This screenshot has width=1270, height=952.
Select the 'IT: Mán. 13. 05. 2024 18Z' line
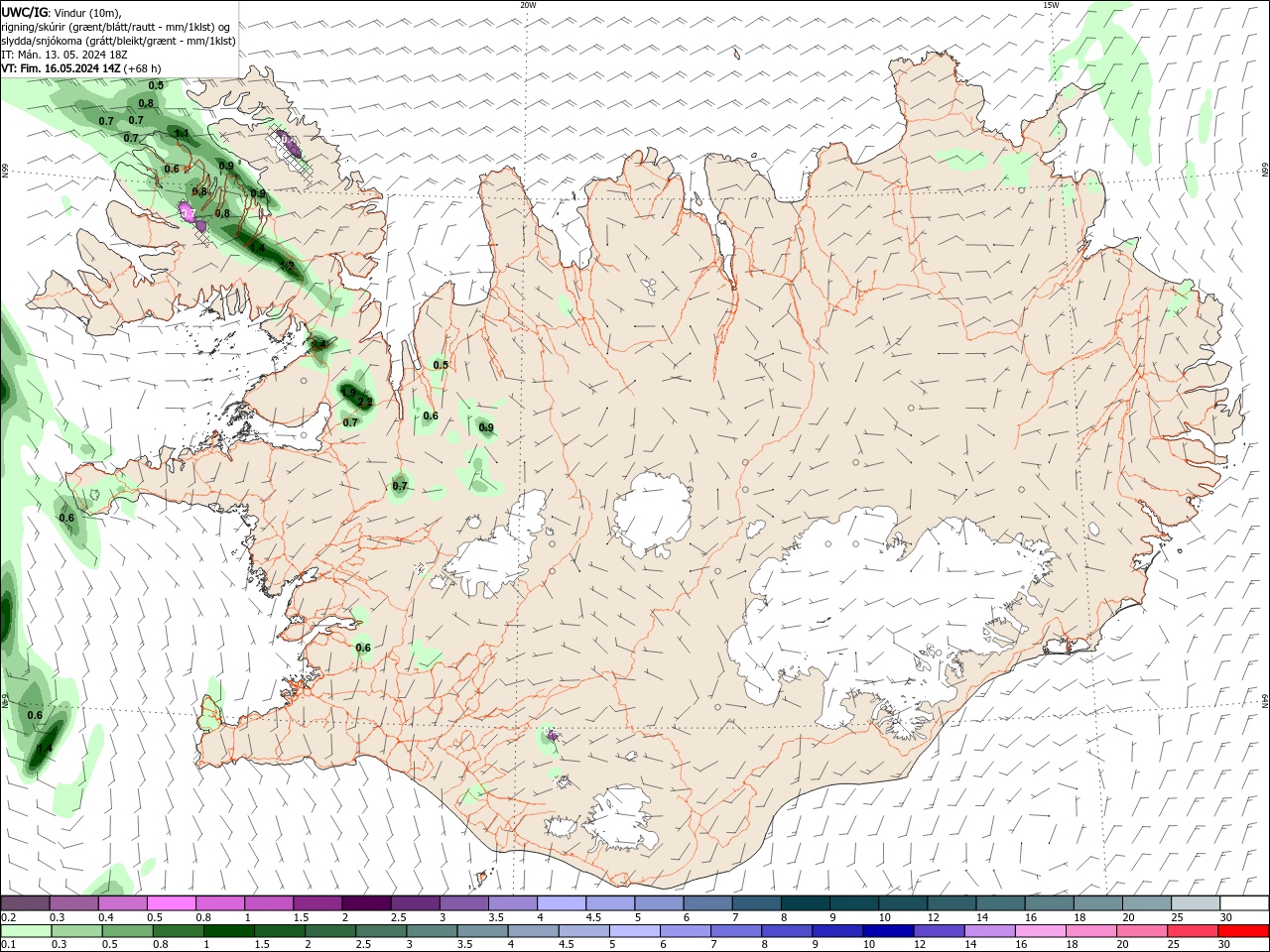(x=64, y=55)
